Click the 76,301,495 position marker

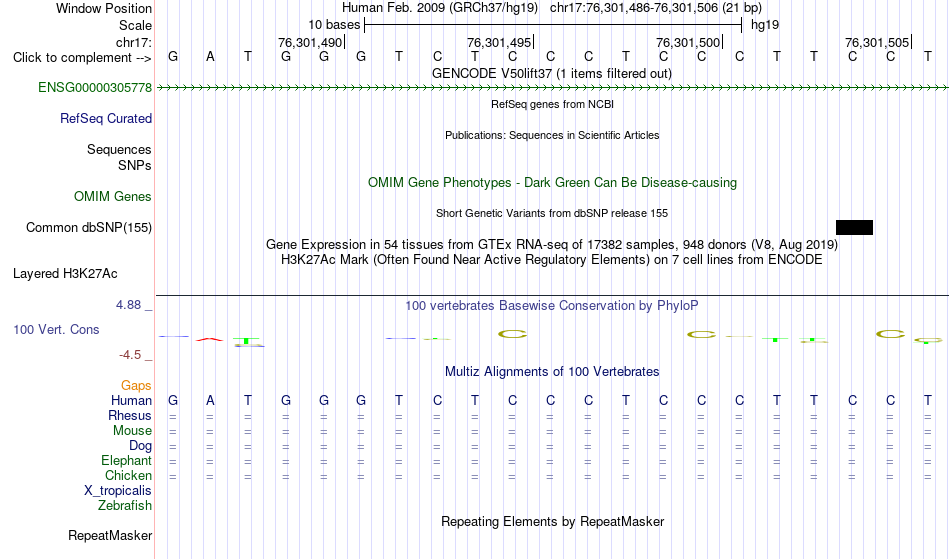point(500,42)
